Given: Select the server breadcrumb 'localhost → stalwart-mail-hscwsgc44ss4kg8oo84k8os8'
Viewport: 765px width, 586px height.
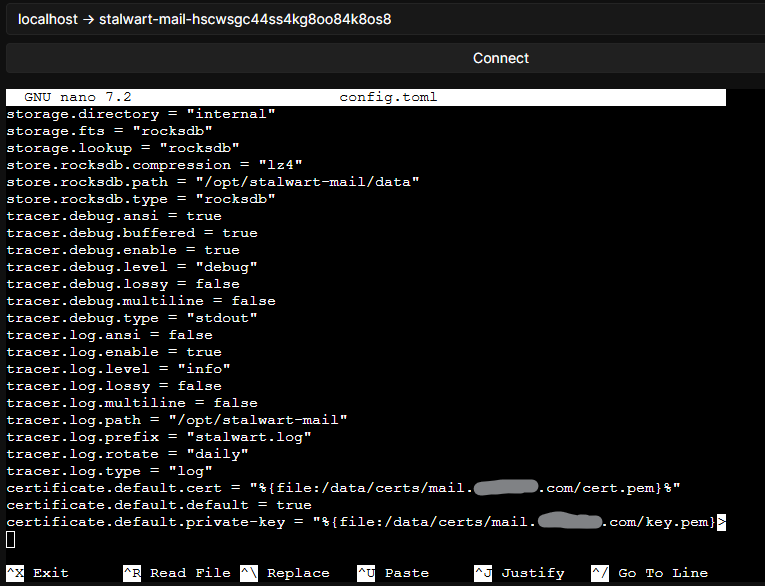Looking at the screenshot, I should click(x=204, y=20).
